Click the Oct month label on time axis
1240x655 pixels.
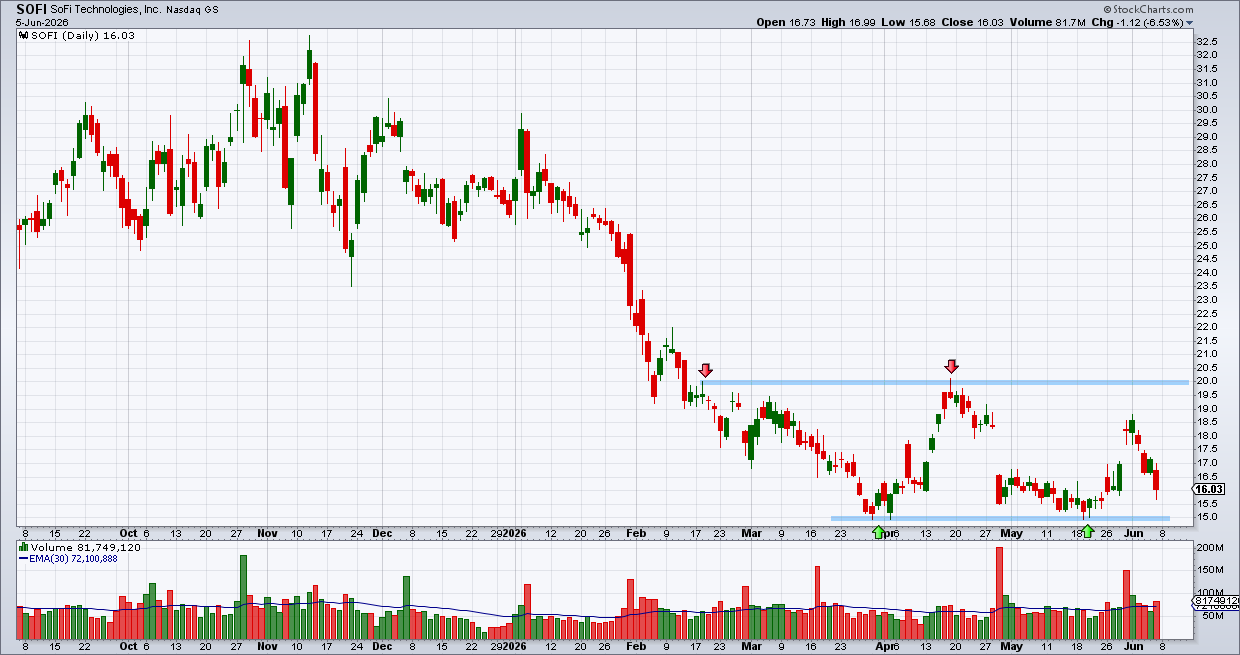129,535
